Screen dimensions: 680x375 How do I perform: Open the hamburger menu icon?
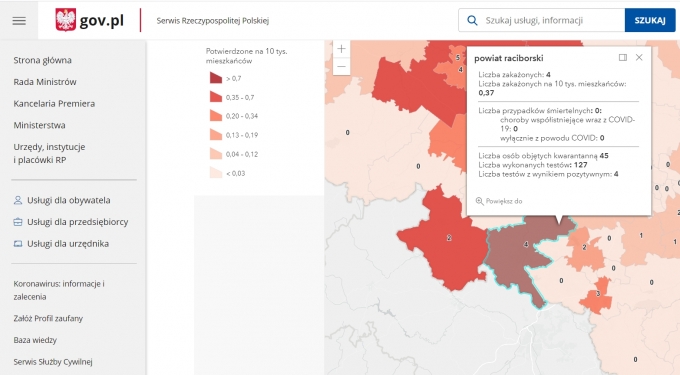point(19,21)
